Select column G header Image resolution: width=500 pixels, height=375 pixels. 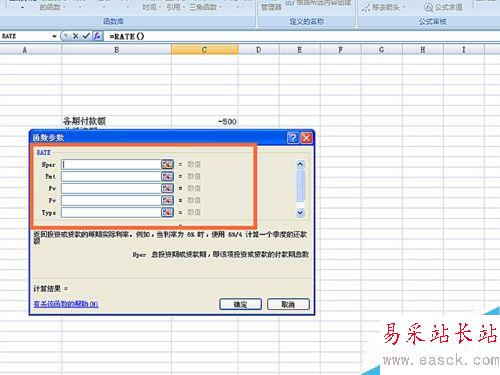(x=382, y=50)
